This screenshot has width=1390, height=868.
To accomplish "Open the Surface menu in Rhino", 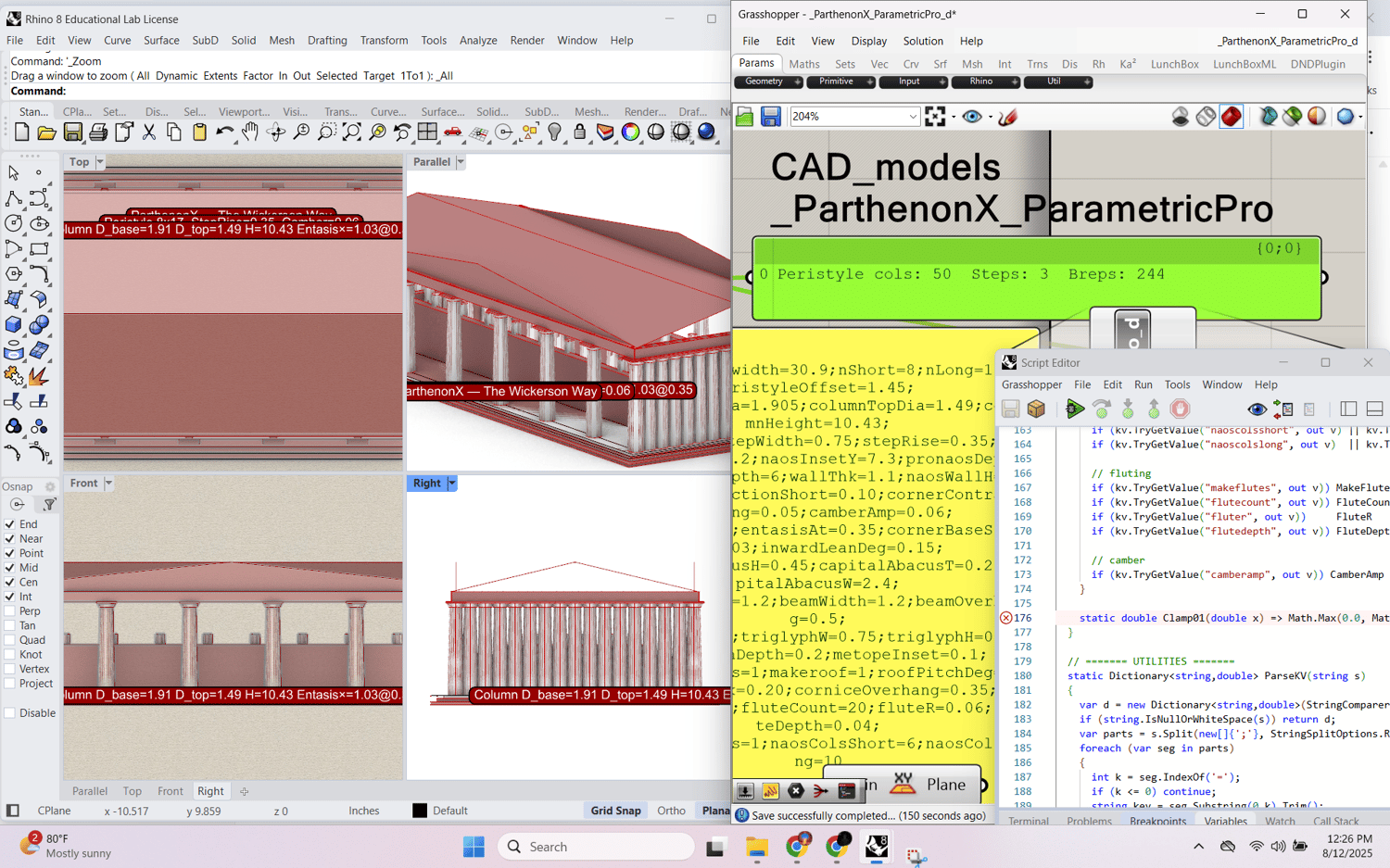I will pyautogui.click(x=161, y=41).
